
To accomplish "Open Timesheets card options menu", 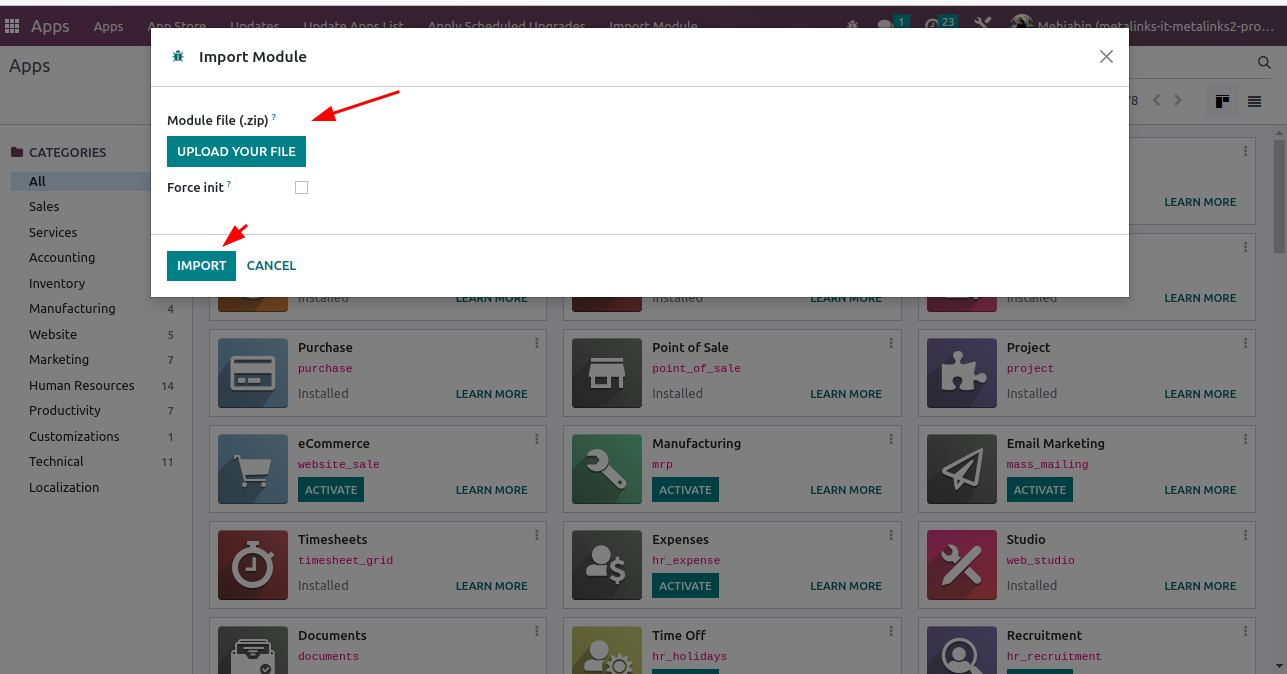I will click(537, 535).
